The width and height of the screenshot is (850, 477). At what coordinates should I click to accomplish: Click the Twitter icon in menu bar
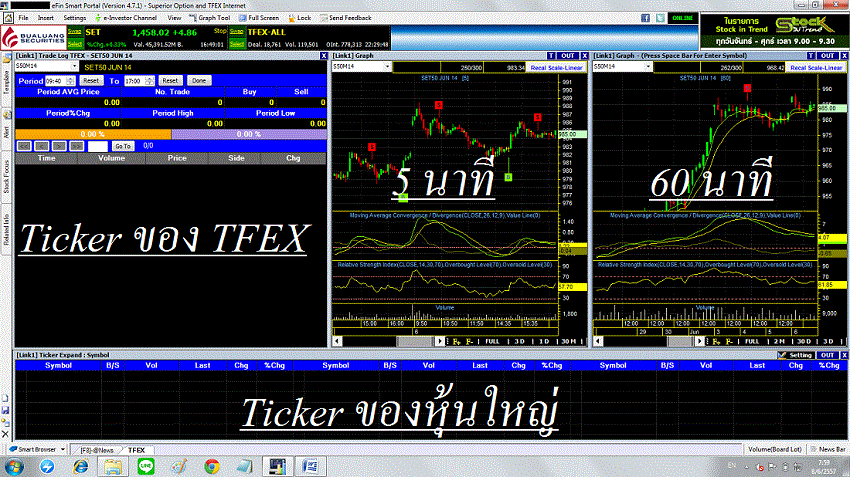click(660, 18)
